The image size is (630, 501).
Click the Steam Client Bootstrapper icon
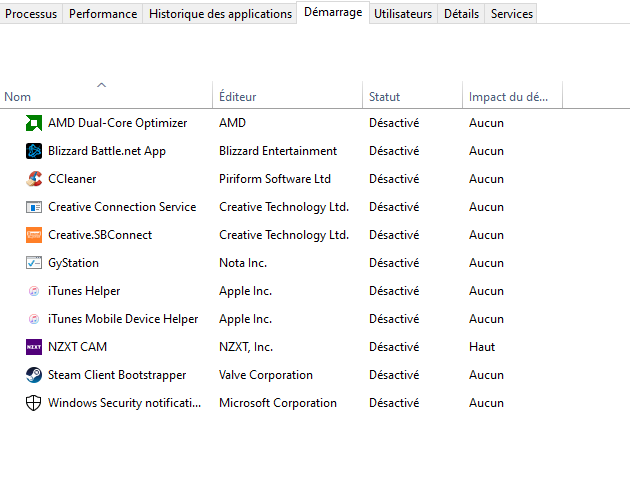tap(34, 375)
